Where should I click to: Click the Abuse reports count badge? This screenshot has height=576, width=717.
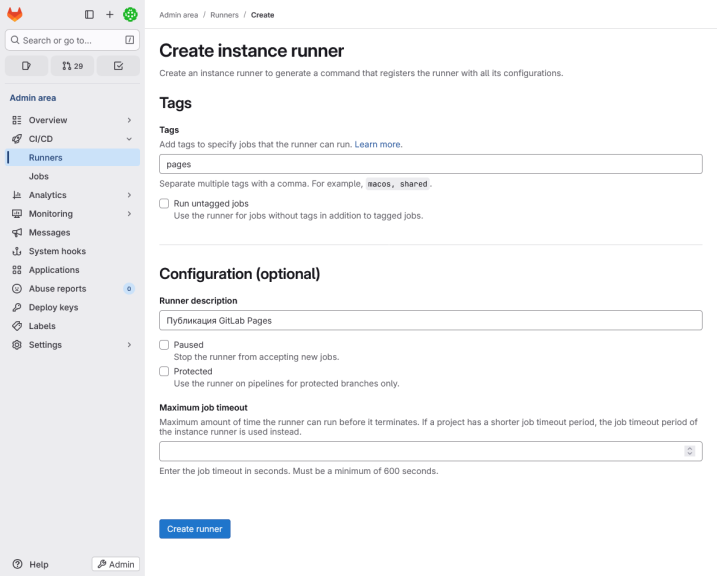(x=129, y=289)
